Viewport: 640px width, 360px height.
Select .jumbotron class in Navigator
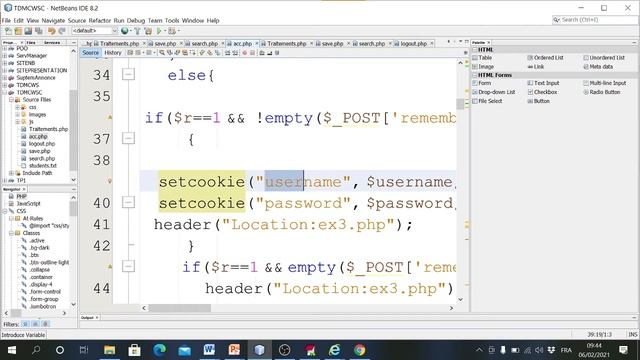coord(42,306)
